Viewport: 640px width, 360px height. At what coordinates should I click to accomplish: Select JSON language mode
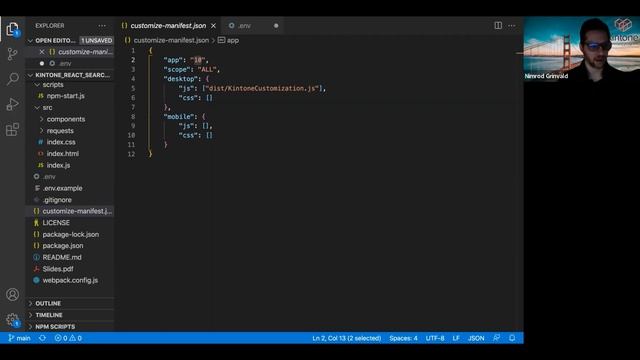476,338
